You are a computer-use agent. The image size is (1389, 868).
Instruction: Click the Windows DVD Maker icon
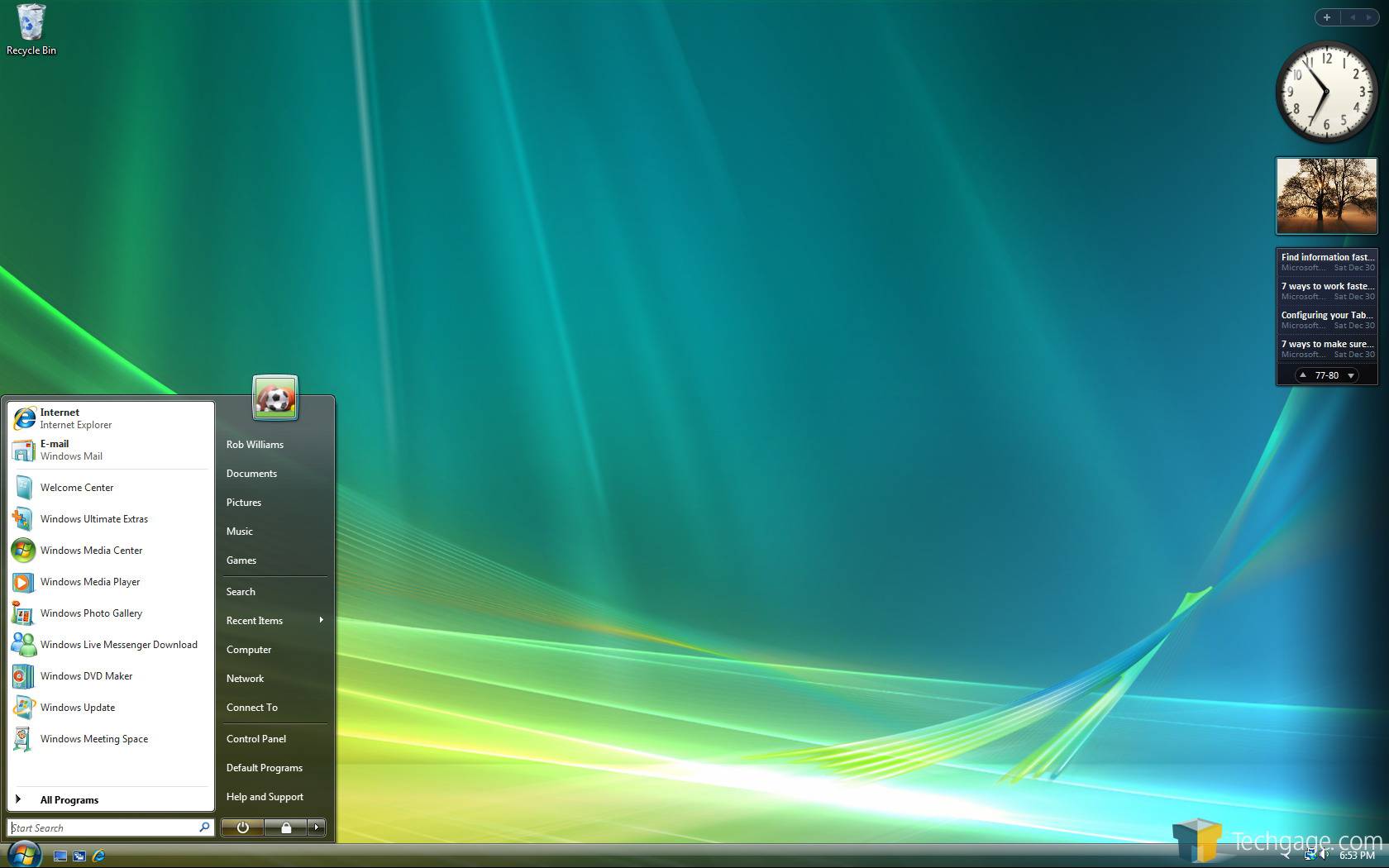coord(24,676)
